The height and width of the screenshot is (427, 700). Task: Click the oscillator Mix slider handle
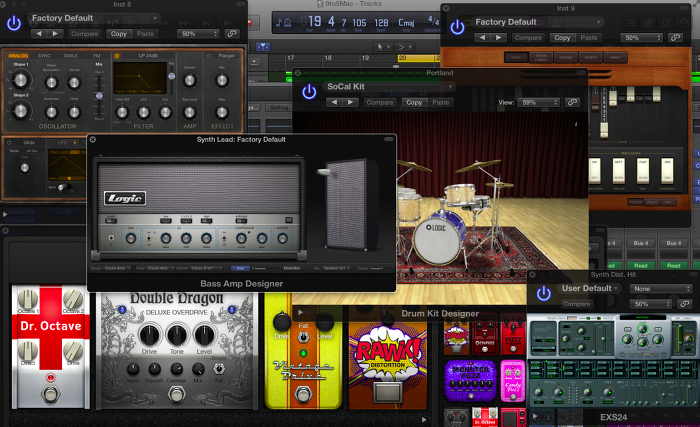99,96
